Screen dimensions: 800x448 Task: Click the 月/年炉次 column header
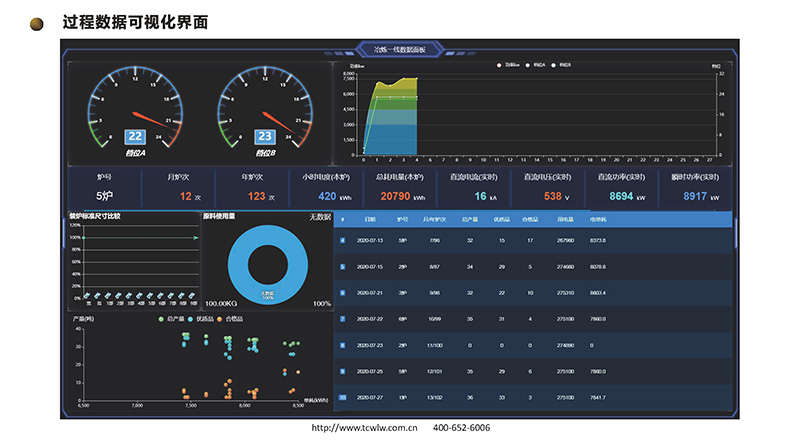tap(434, 219)
